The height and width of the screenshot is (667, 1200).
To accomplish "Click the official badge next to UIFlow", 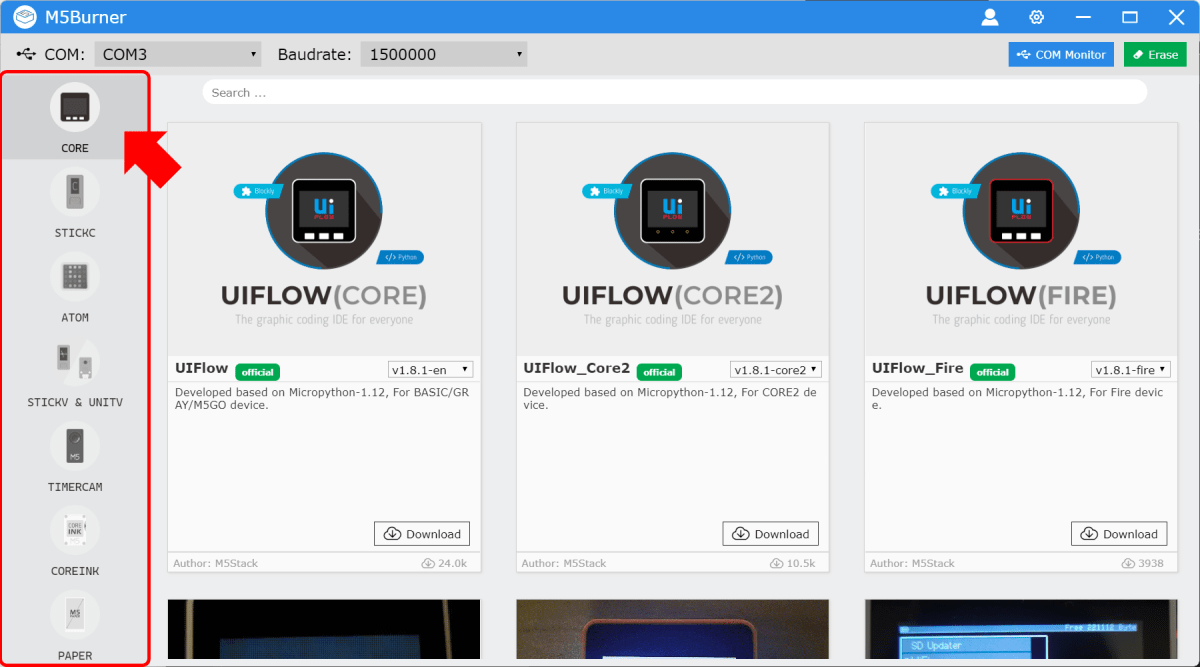I will coord(257,372).
